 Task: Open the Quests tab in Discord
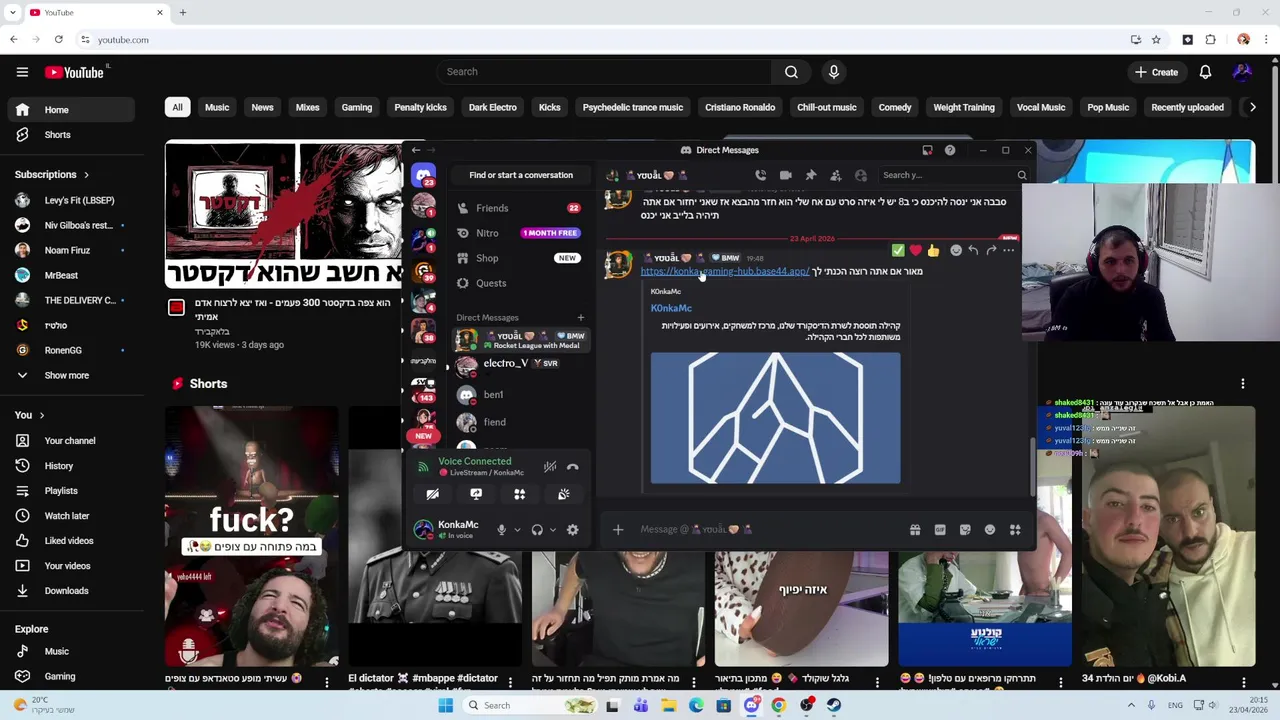click(x=520, y=283)
